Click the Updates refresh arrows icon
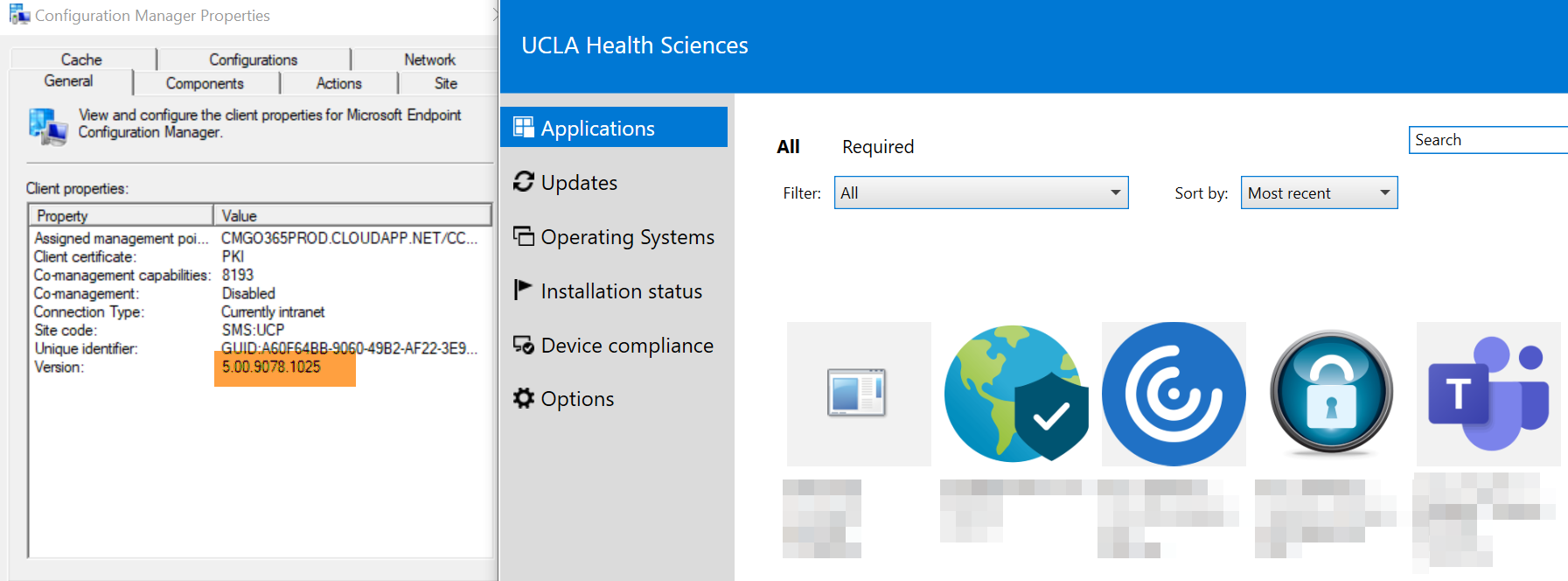 524,181
